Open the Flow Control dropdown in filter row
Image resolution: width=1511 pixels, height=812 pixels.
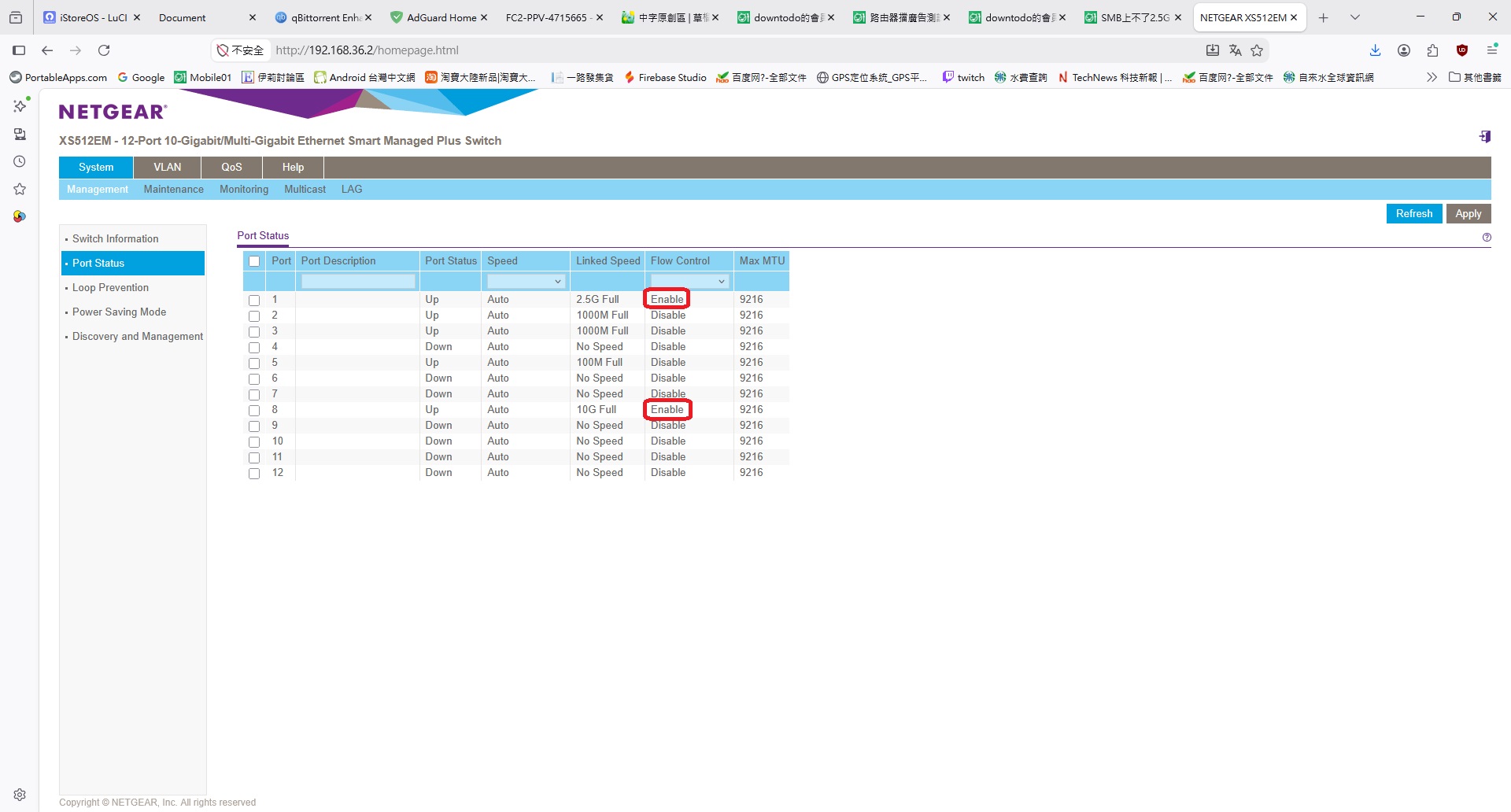pyautogui.click(x=689, y=282)
